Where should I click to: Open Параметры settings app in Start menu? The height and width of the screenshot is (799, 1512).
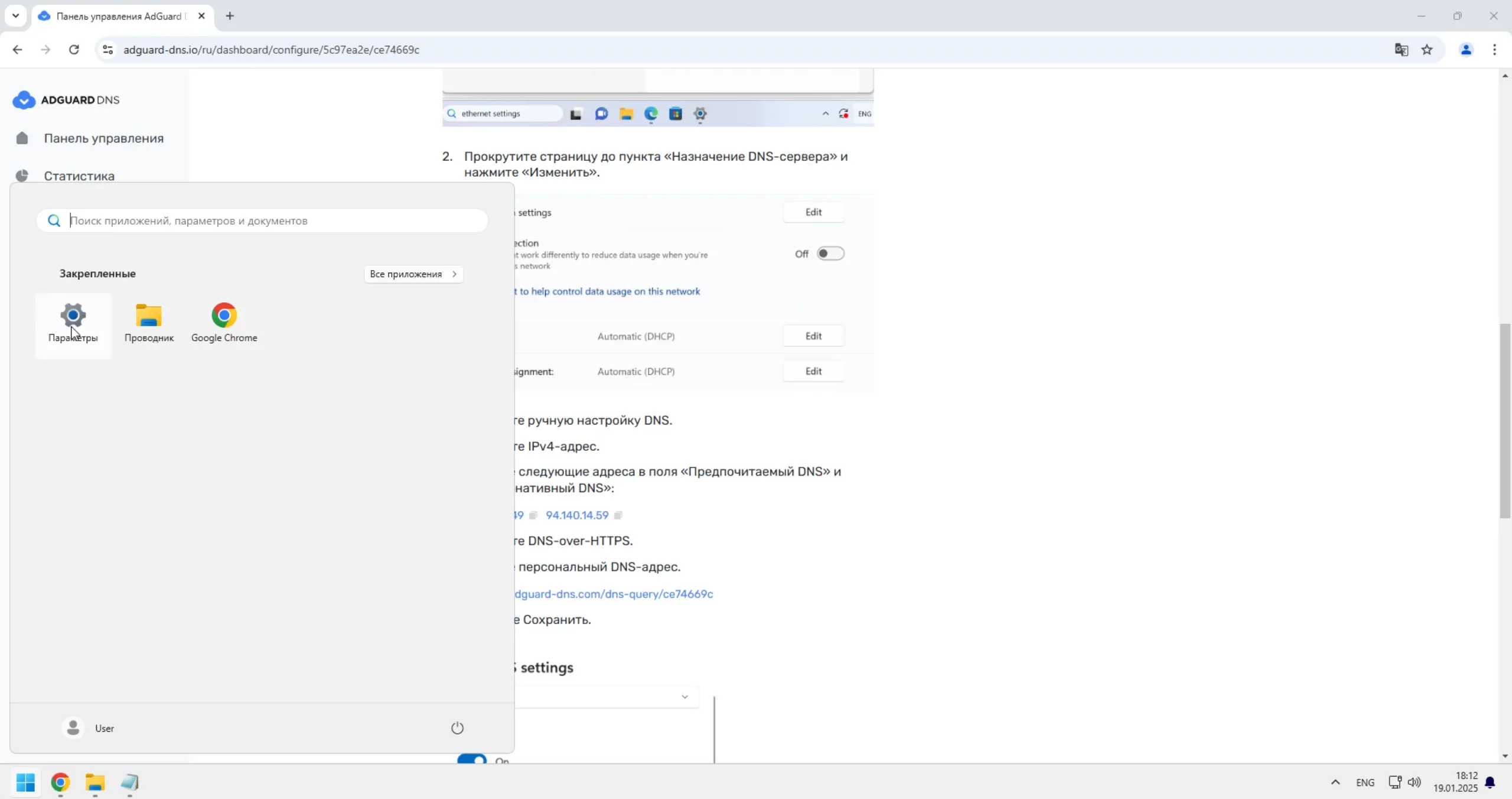(x=73, y=323)
